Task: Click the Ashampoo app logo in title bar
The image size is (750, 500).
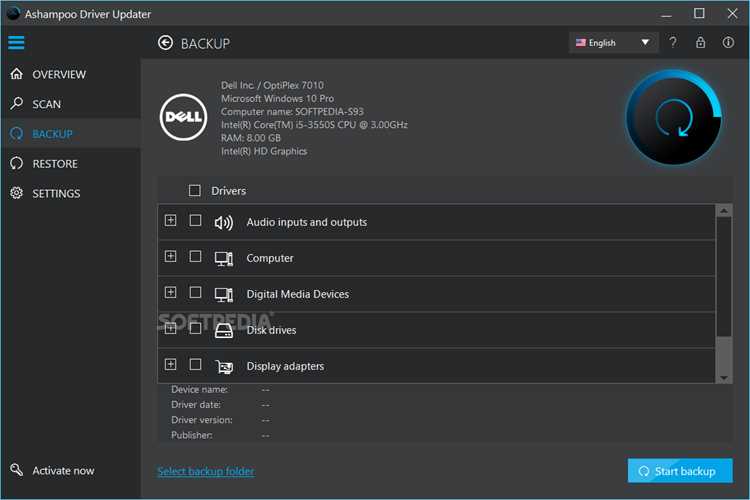Action: click(13, 14)
